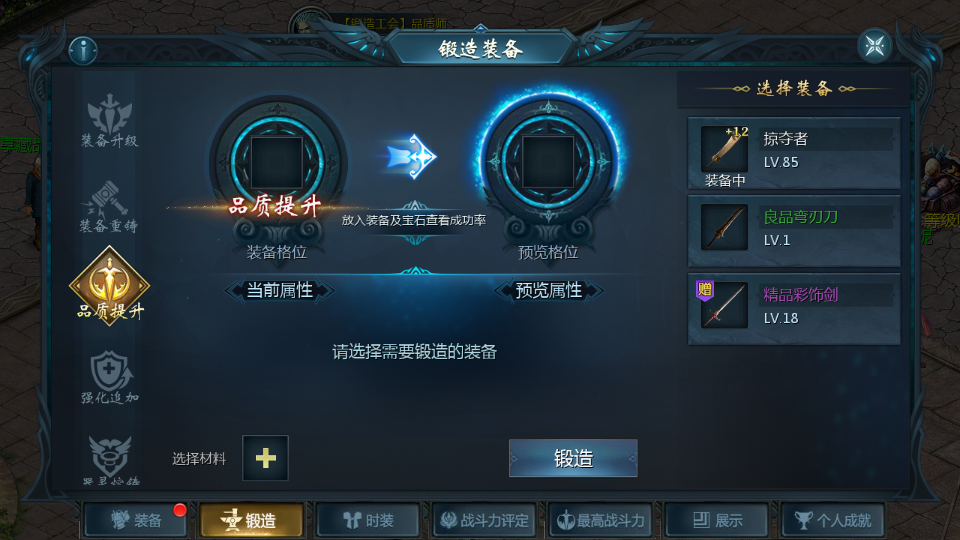Screen dimensions: 960x540
Task: Click the 装备格位 equipment slot
Action: pyautogui.click(x=277, y=163)
